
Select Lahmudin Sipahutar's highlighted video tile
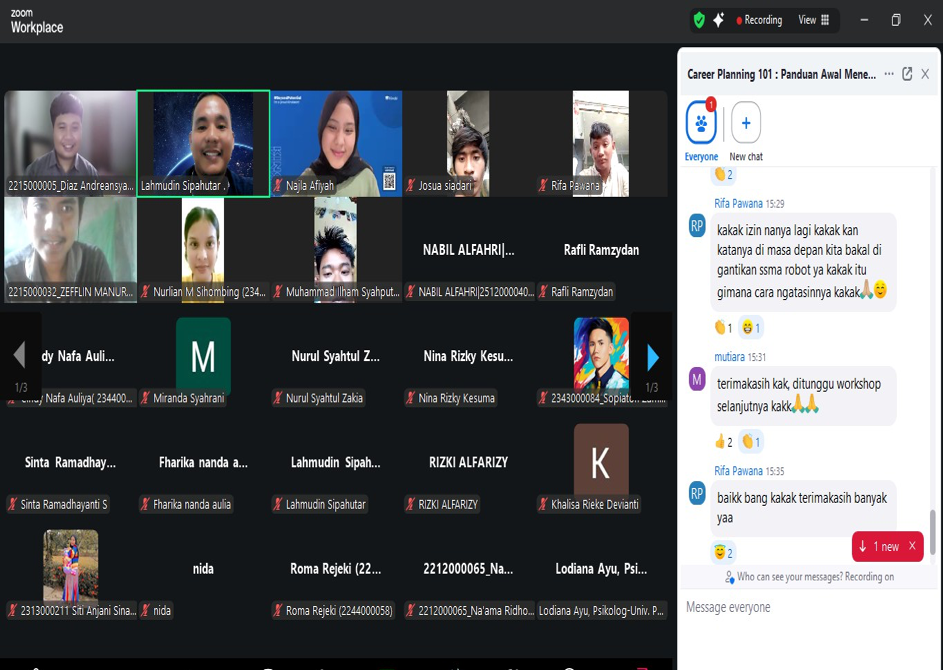[203, 143]
